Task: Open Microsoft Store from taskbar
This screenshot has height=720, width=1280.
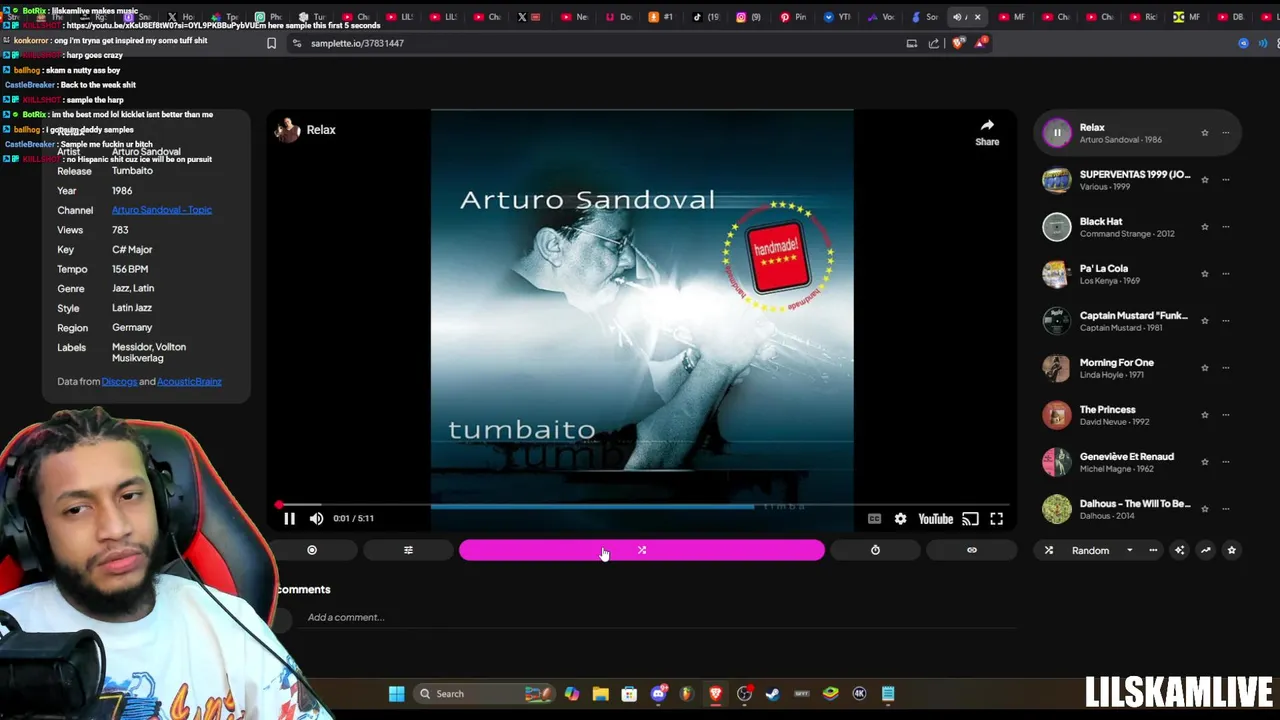Action: click(629, 694)
